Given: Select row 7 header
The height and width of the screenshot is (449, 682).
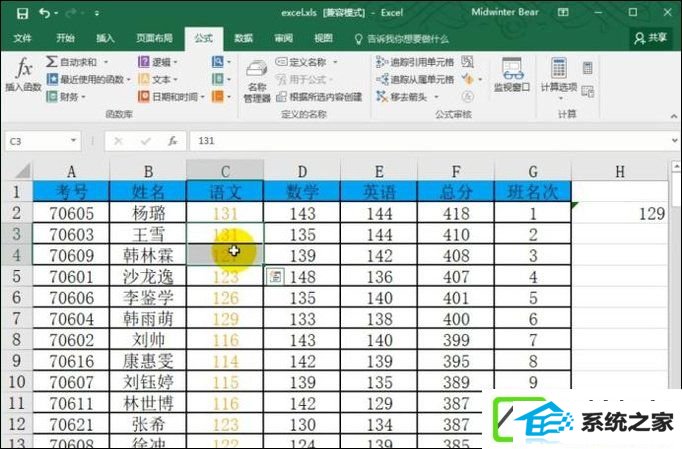Looking at the screenshot, I should coord(16,318).
